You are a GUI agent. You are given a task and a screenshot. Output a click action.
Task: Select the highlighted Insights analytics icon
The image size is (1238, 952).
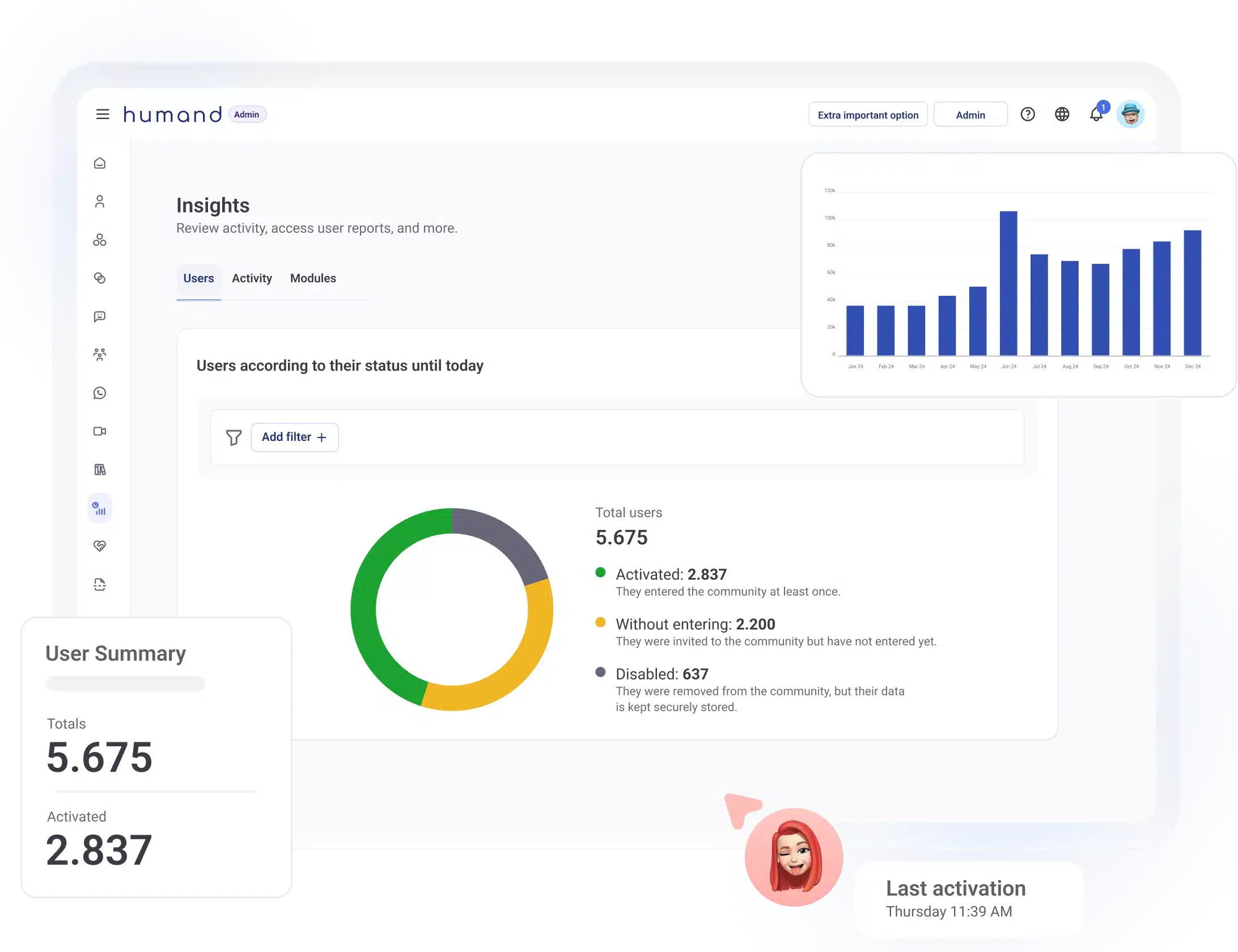click(x=100, y=508)
